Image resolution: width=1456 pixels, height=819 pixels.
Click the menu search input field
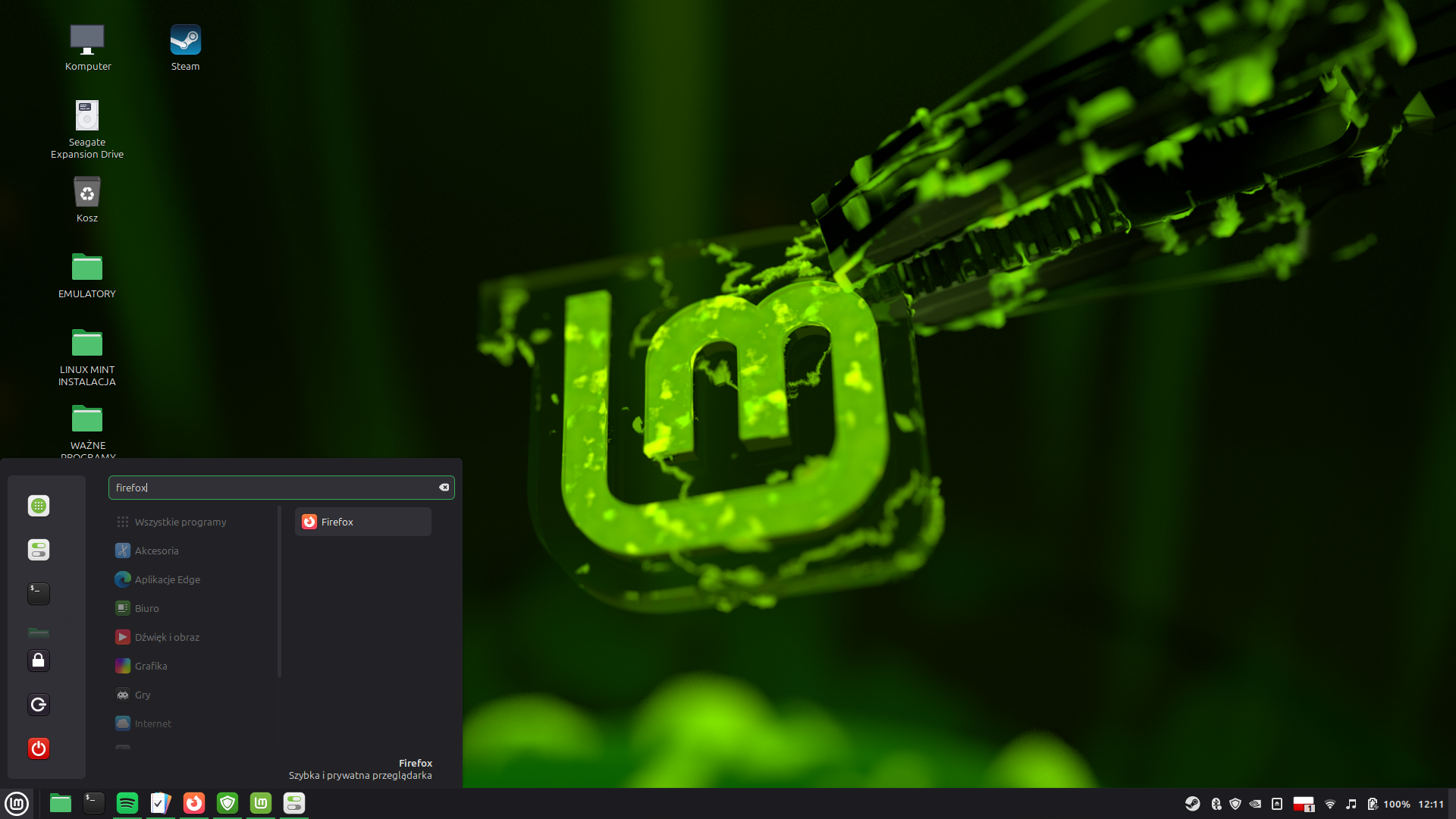[273, 488]
